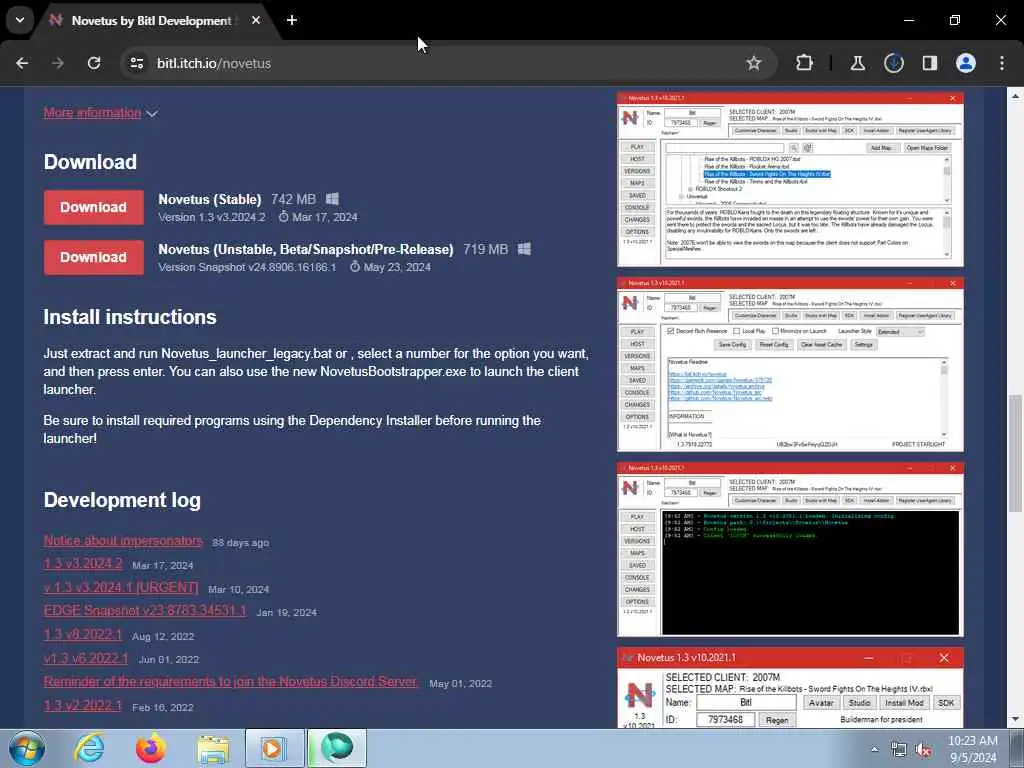Go back to the previous page

point(22,63)
